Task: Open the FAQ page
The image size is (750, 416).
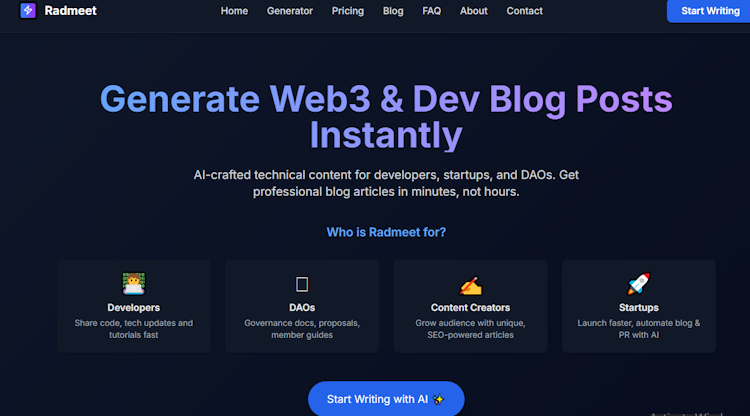Action: (x=431, y=11)
